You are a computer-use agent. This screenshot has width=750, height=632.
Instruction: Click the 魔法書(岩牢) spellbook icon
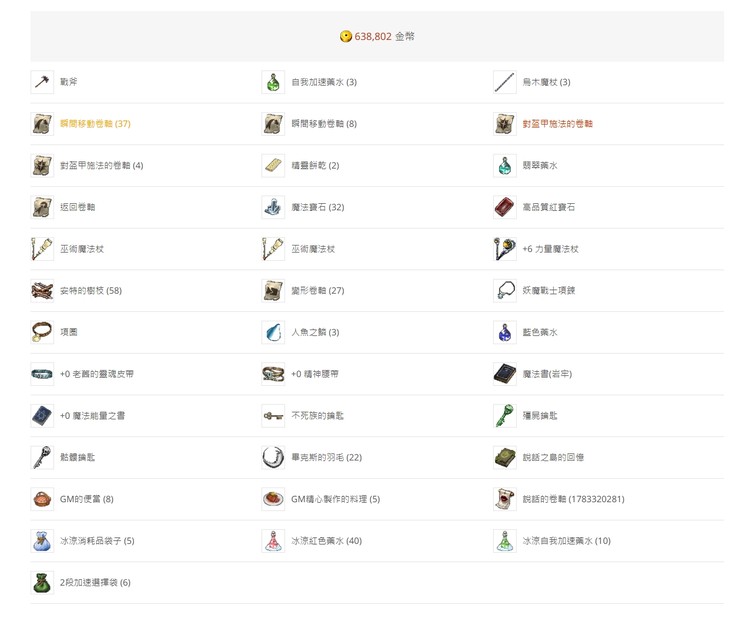(505, 374)
